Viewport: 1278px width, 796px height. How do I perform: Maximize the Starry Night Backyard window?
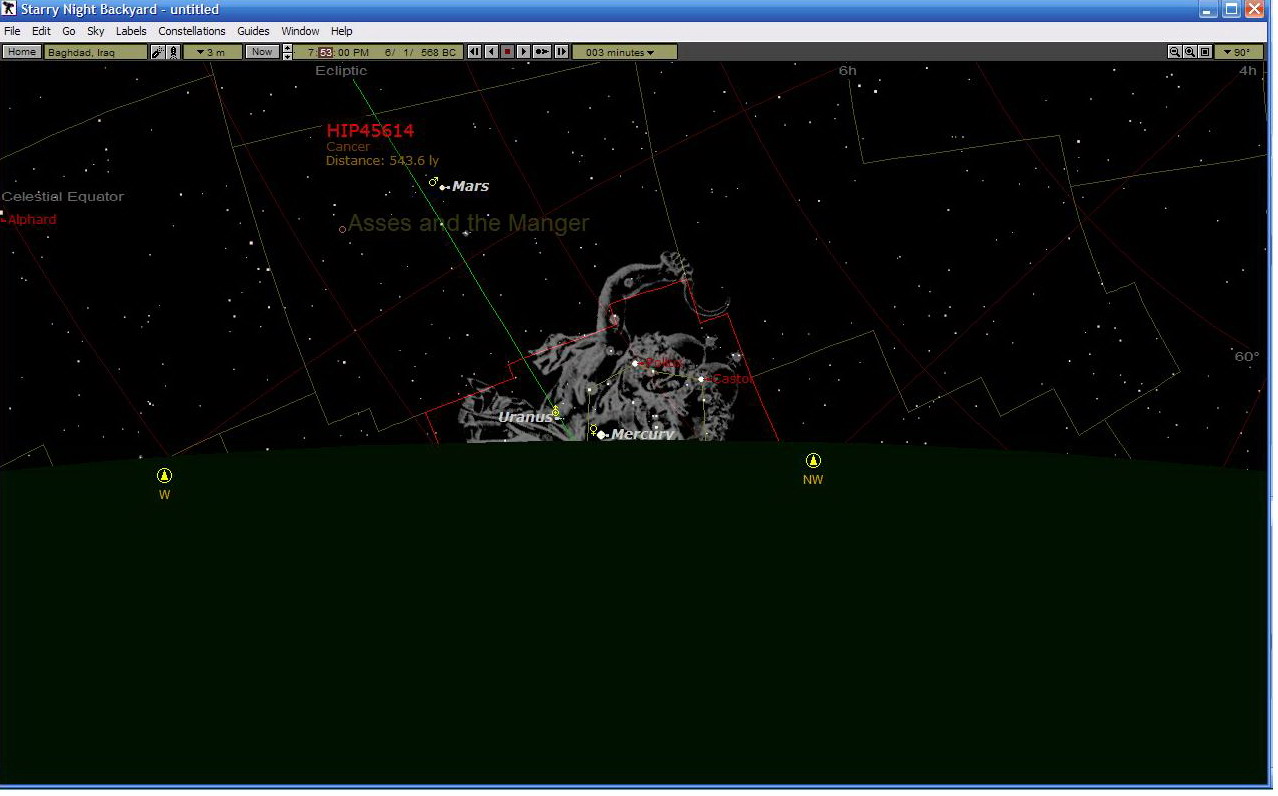pyautogui.click(x=1232, y=9)
